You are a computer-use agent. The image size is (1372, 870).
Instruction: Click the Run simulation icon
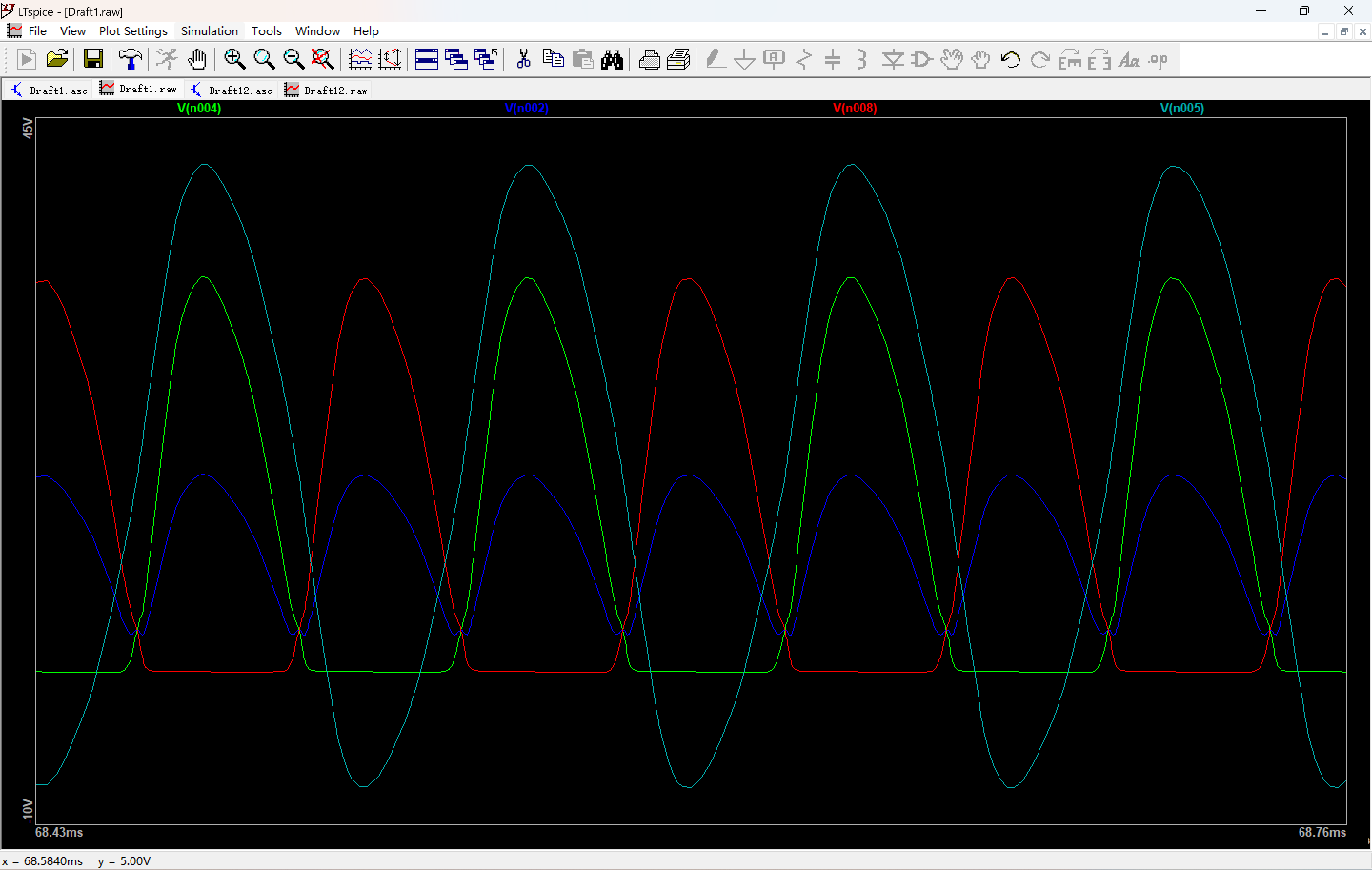pos(26,59)
